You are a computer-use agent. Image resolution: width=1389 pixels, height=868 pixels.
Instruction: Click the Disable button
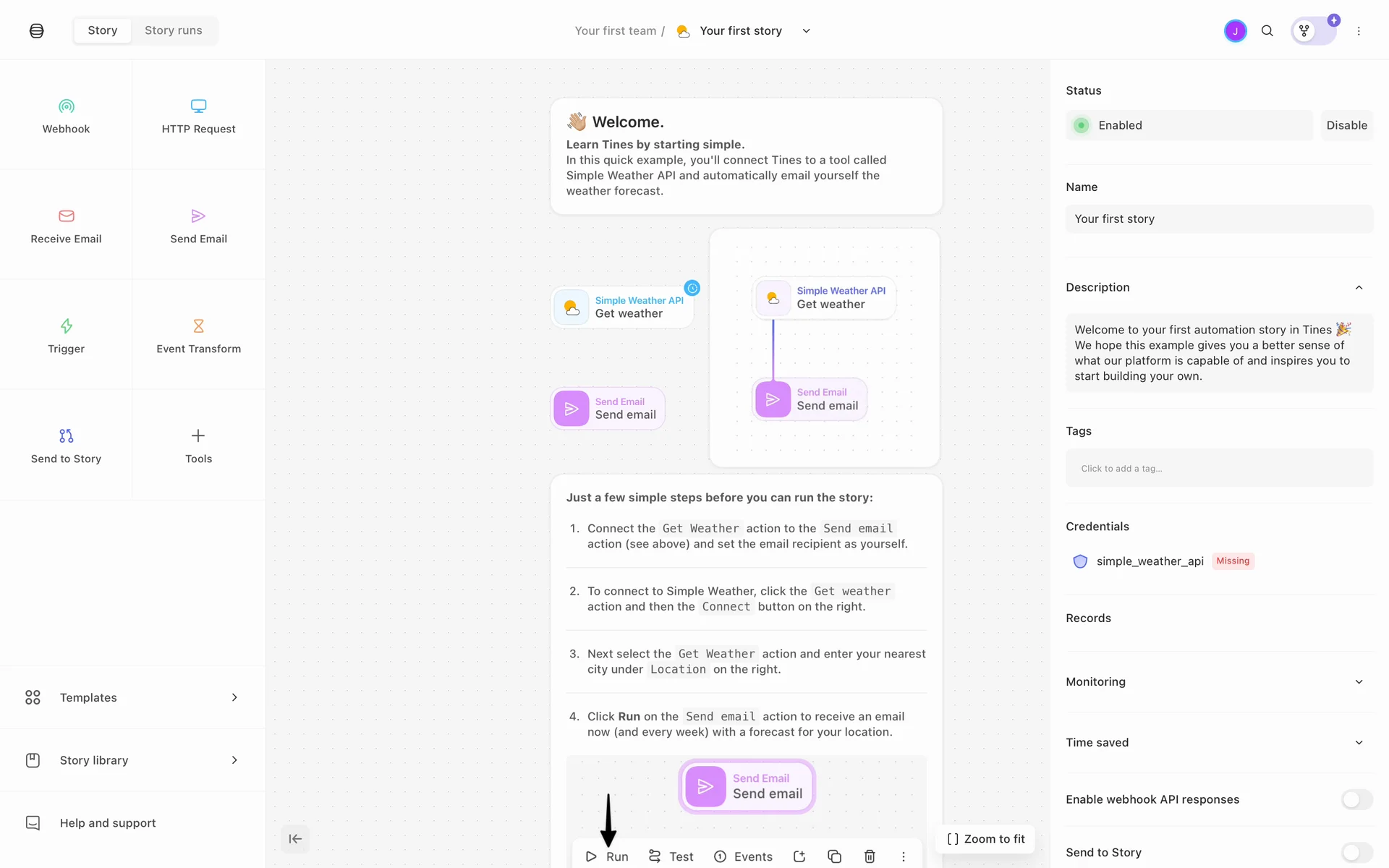(x=1346, y=125)
